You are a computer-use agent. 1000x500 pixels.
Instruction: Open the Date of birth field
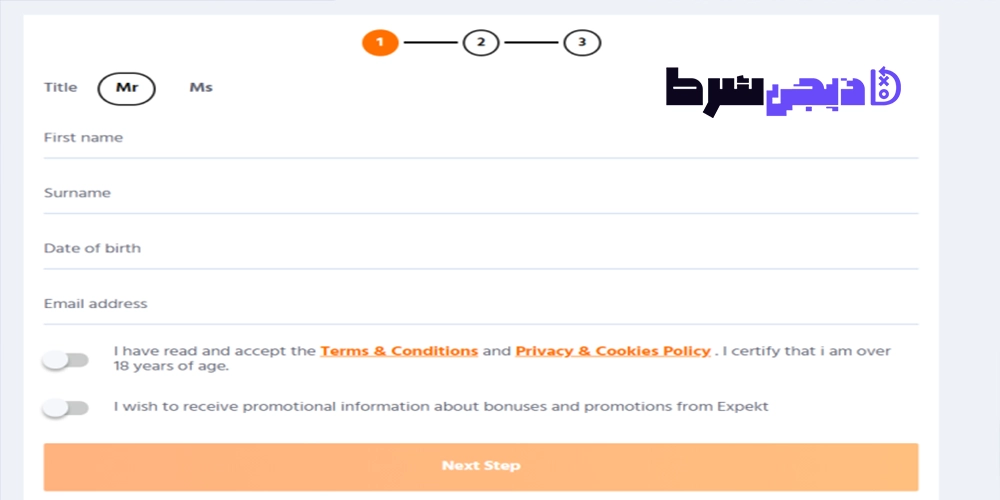481,251
